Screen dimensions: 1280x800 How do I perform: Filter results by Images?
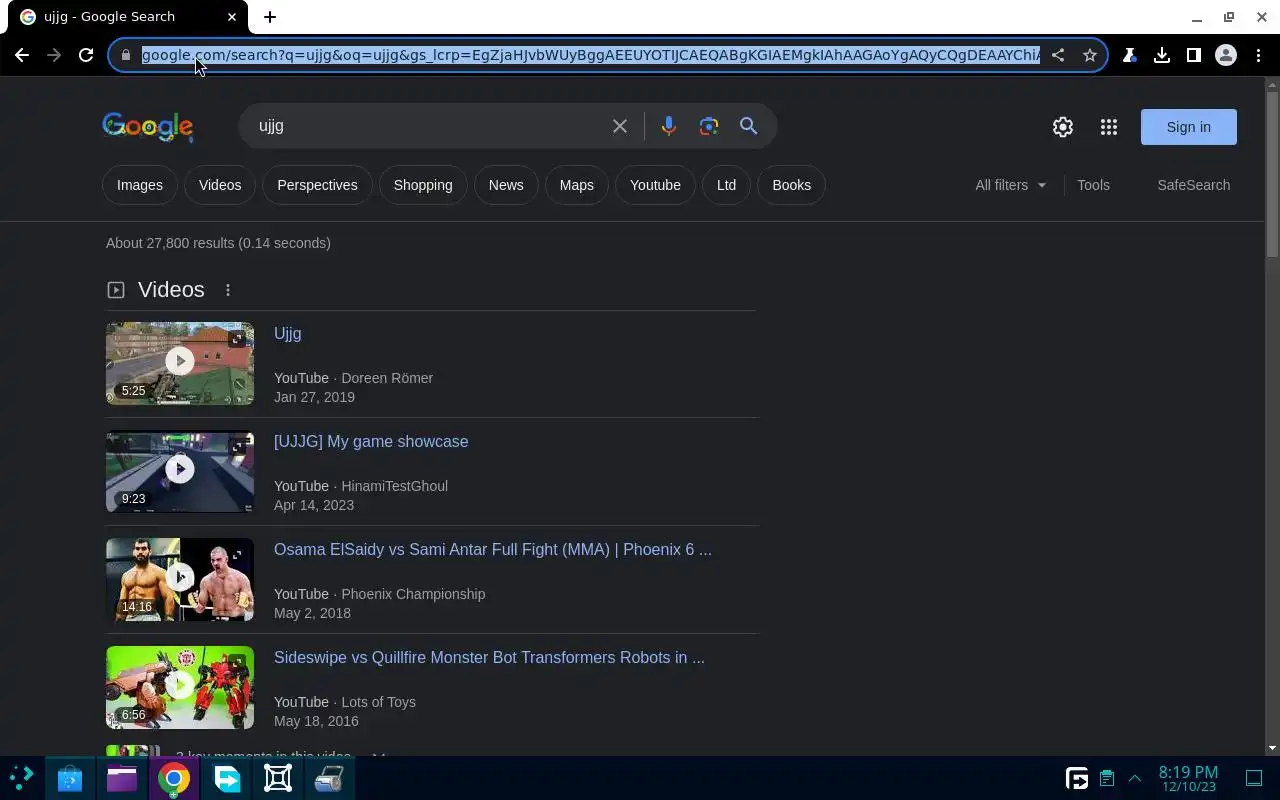coord(140,185)
